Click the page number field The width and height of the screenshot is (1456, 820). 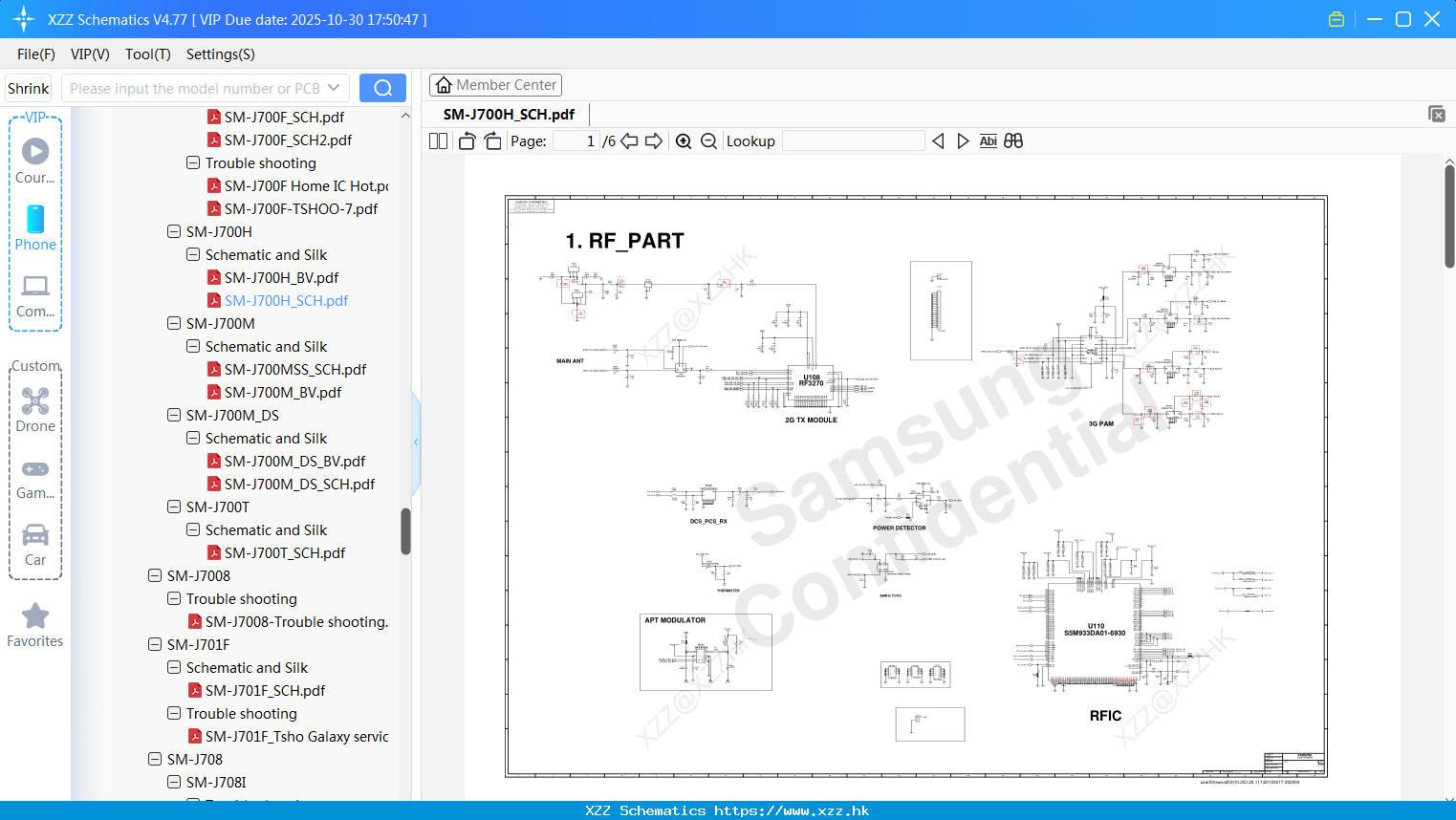[576, 141]
